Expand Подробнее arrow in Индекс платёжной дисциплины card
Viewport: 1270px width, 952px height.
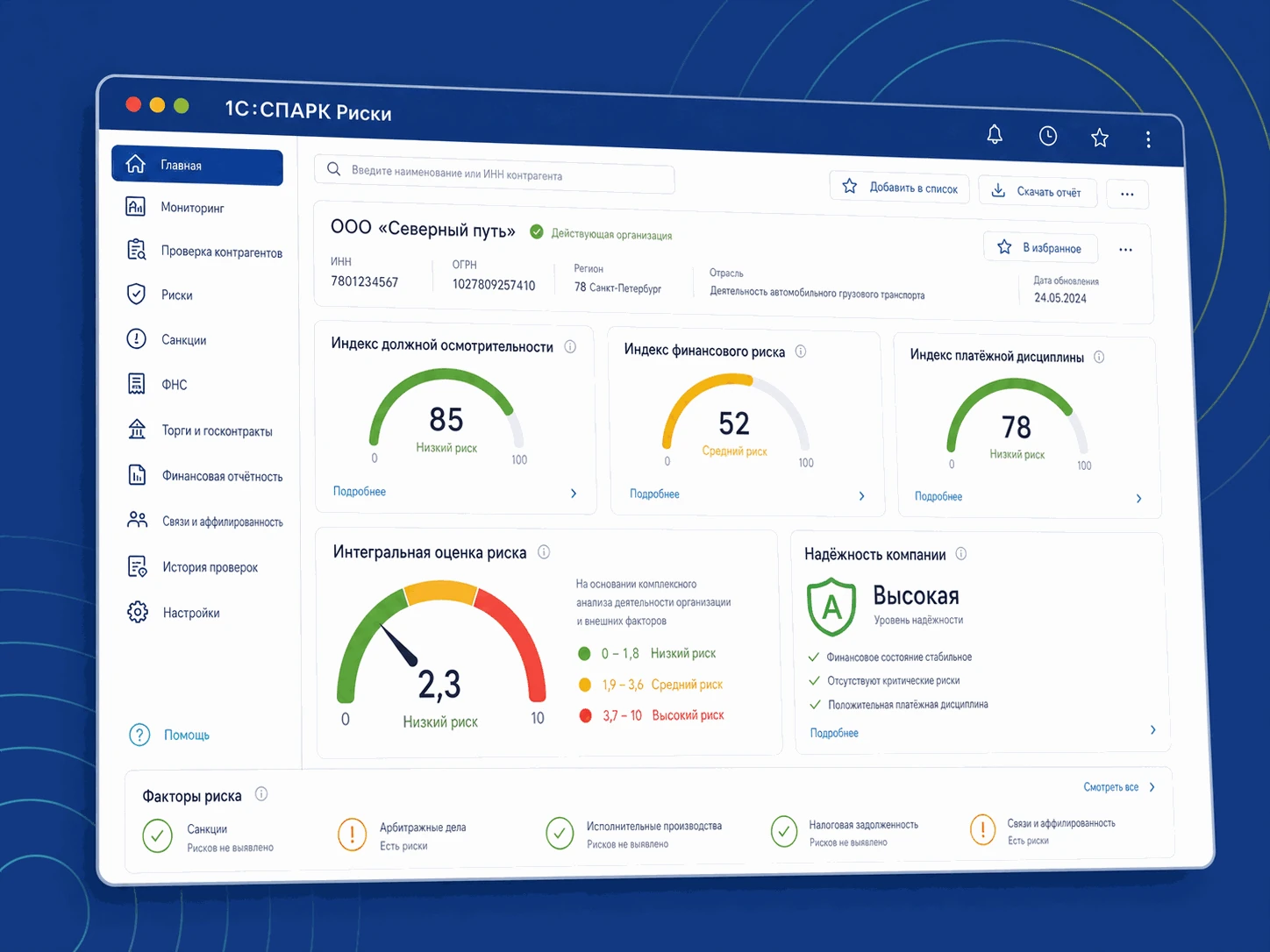click(1138, 499)
